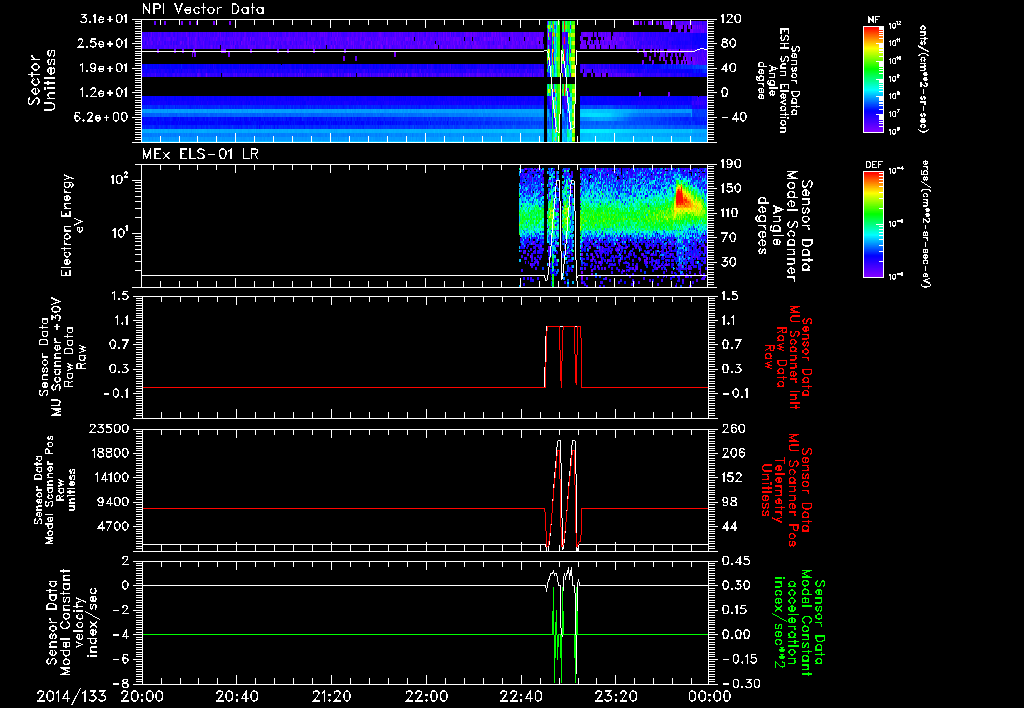Click the -6 velocity tick value
1024x708 pixels.
click(123, 659)
